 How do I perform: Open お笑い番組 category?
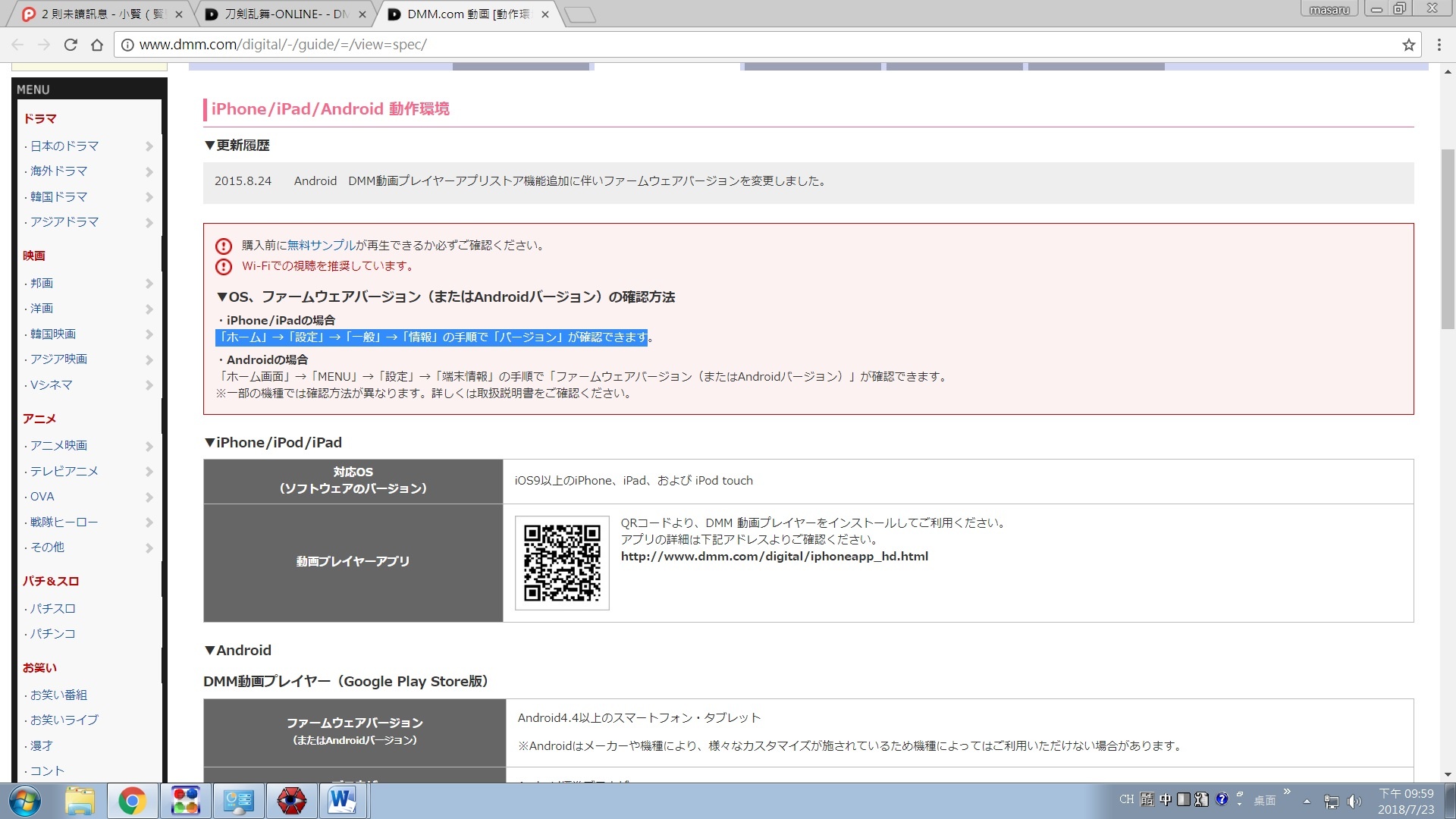pyautogui.click(x=58, y=695)
